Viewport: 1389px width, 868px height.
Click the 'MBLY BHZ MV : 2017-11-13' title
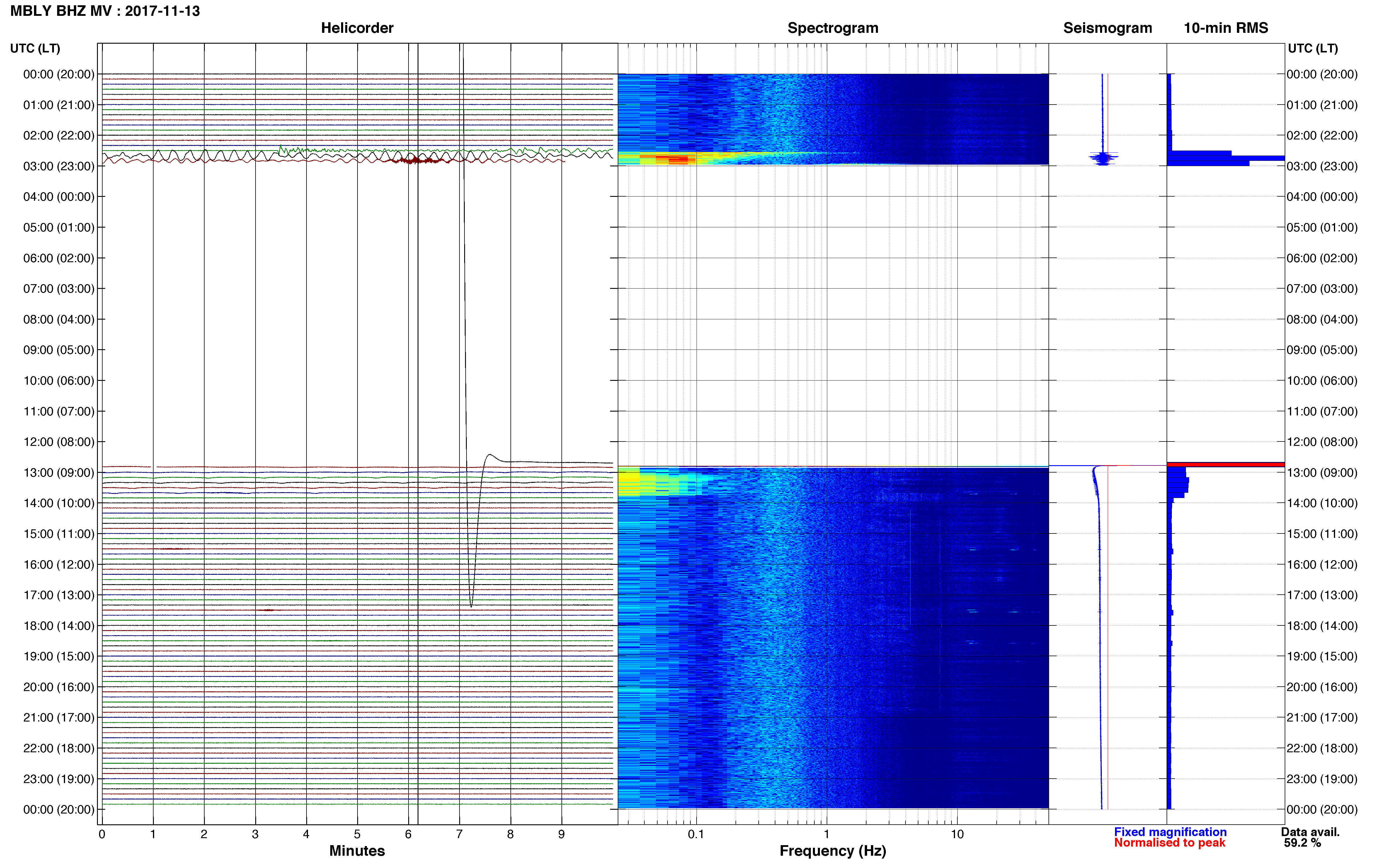[105, 11]
